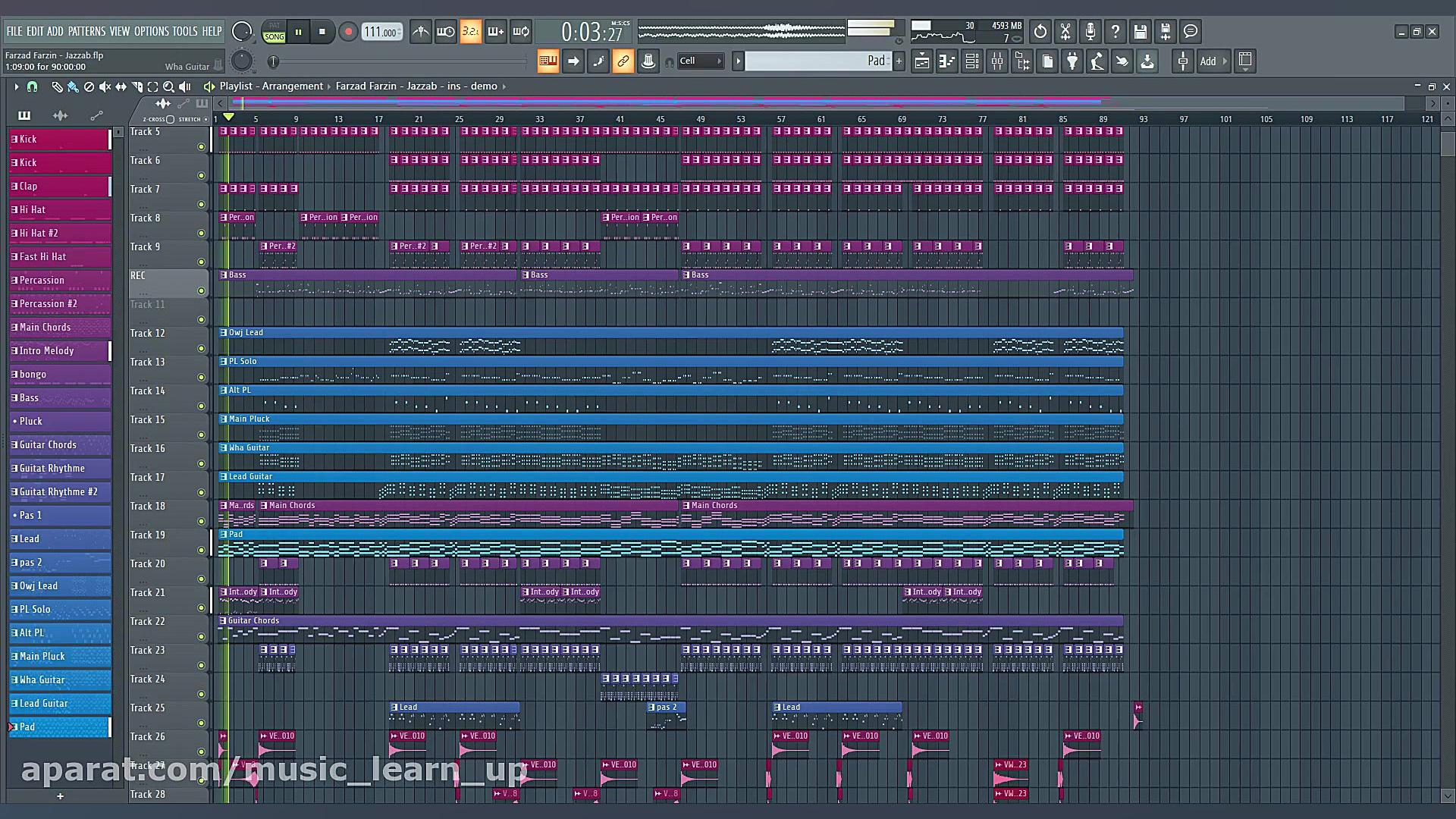
Task: Toggle the playlist snap magnet icon
Action: pyautogui.click(x=32, y=86)
